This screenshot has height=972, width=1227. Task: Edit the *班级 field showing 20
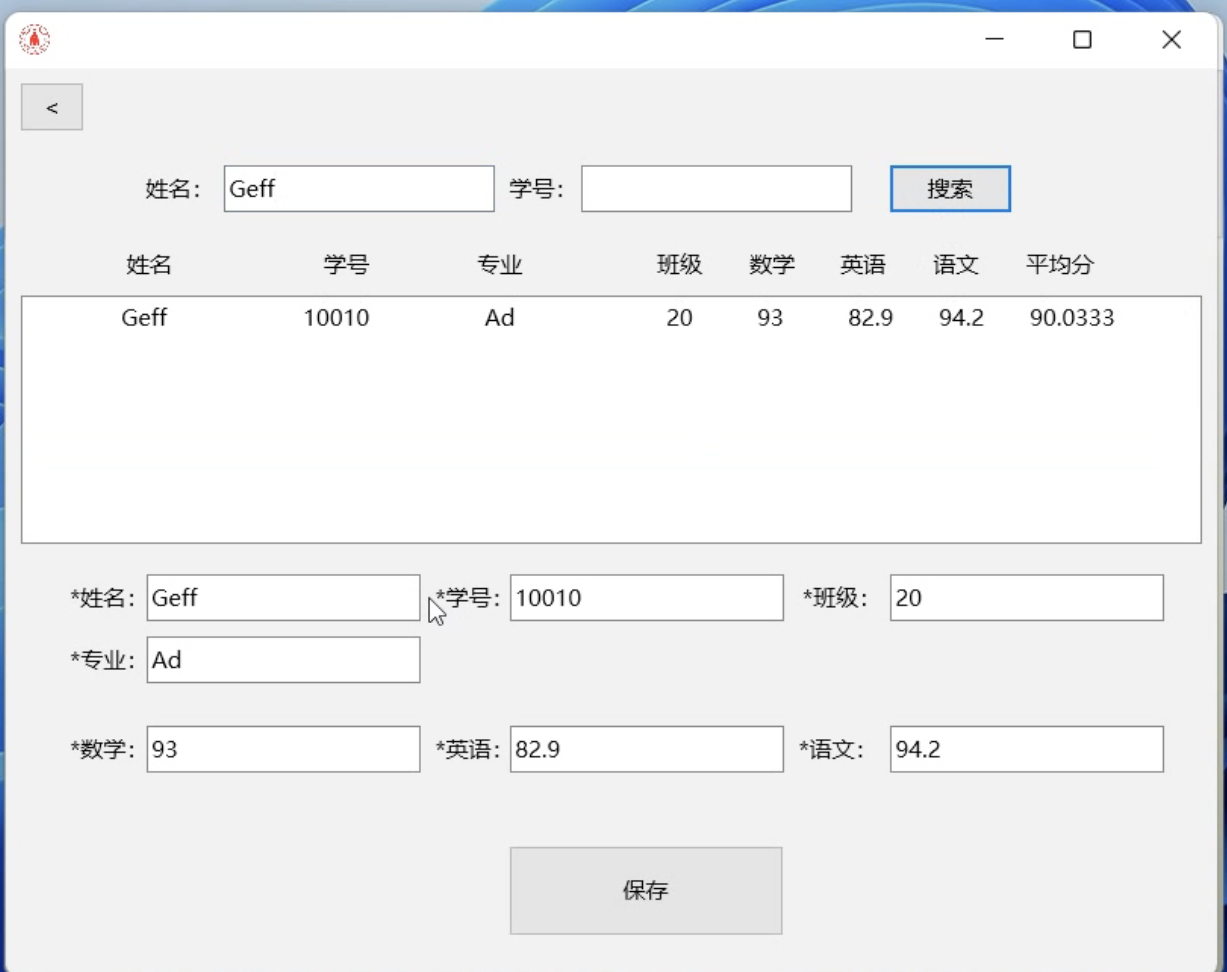tap(1026, 598)
